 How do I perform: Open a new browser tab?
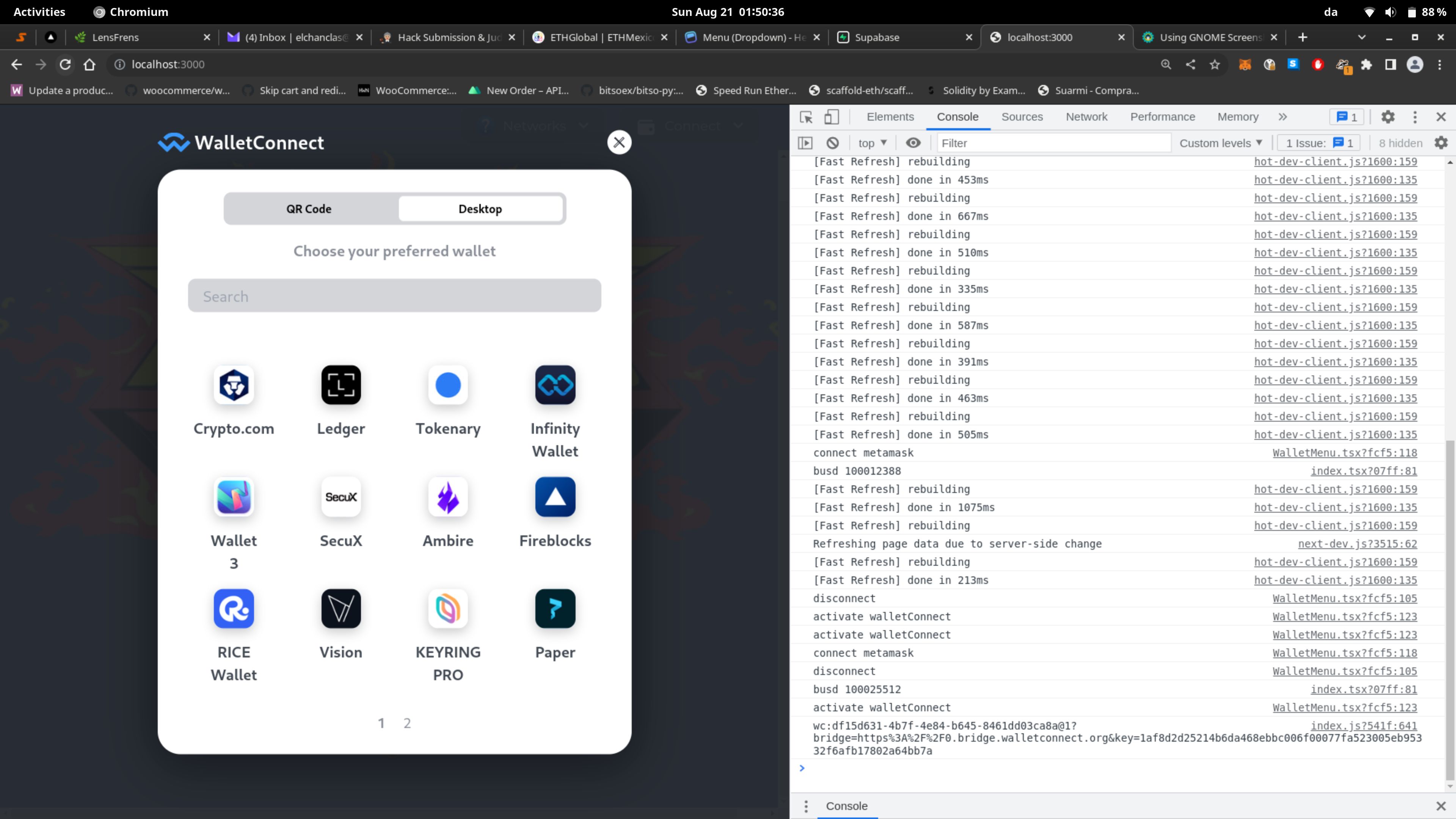[x=1302, y=37]
